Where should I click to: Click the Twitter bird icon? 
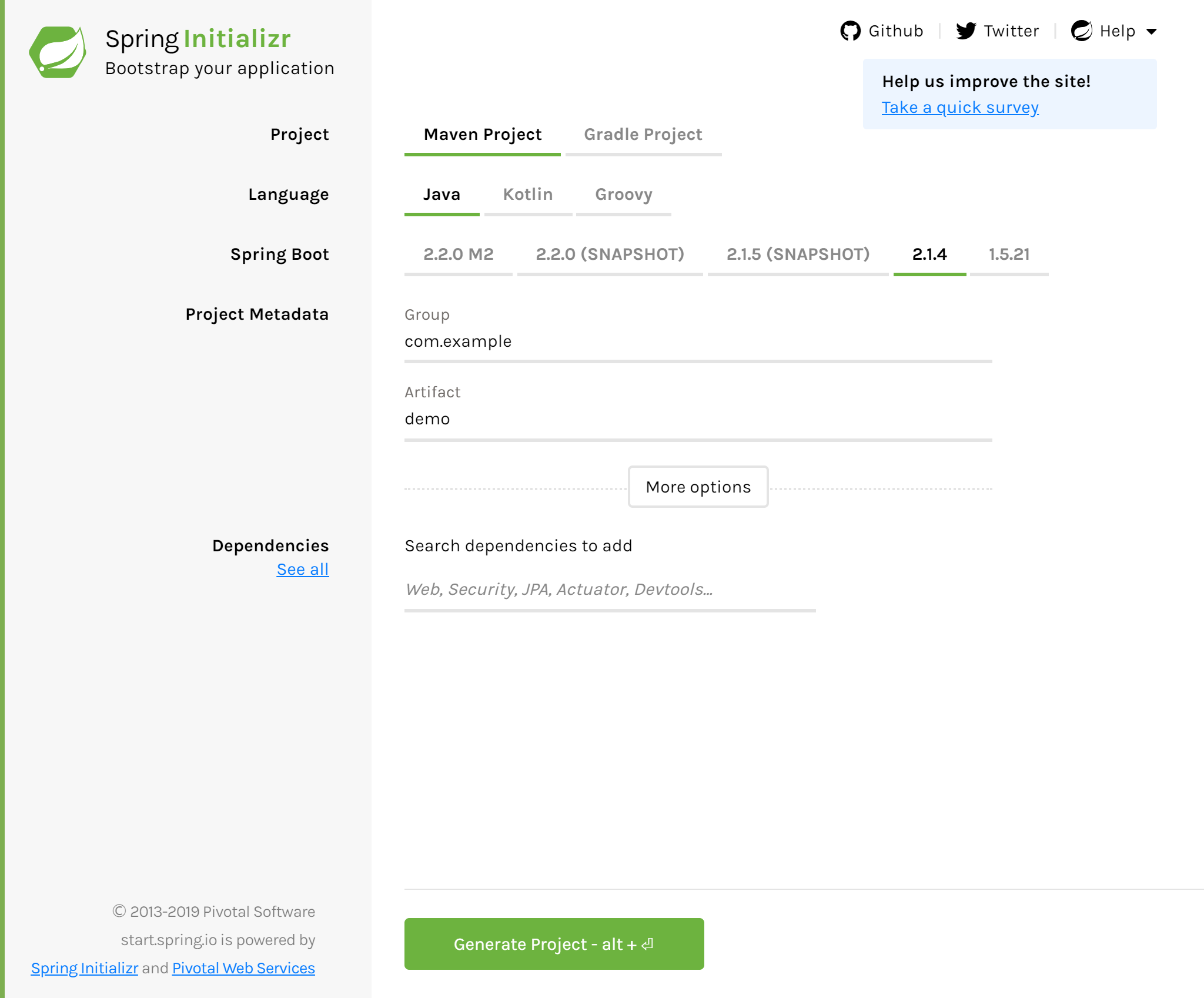click(x=966, y=31)
